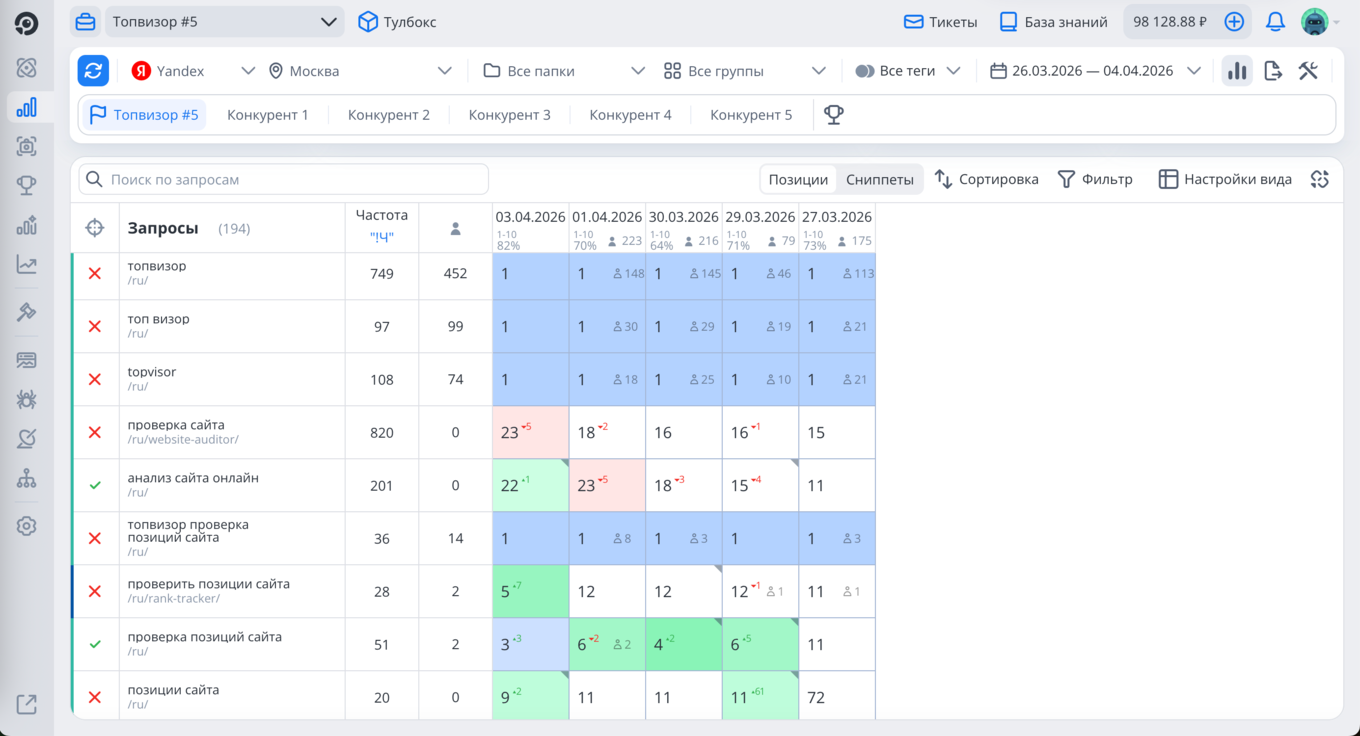The height and width of the screenshot is (736, 1360).
Task: Switch to the Конкурент 2 tab
Action: click(x=389, y=115)
